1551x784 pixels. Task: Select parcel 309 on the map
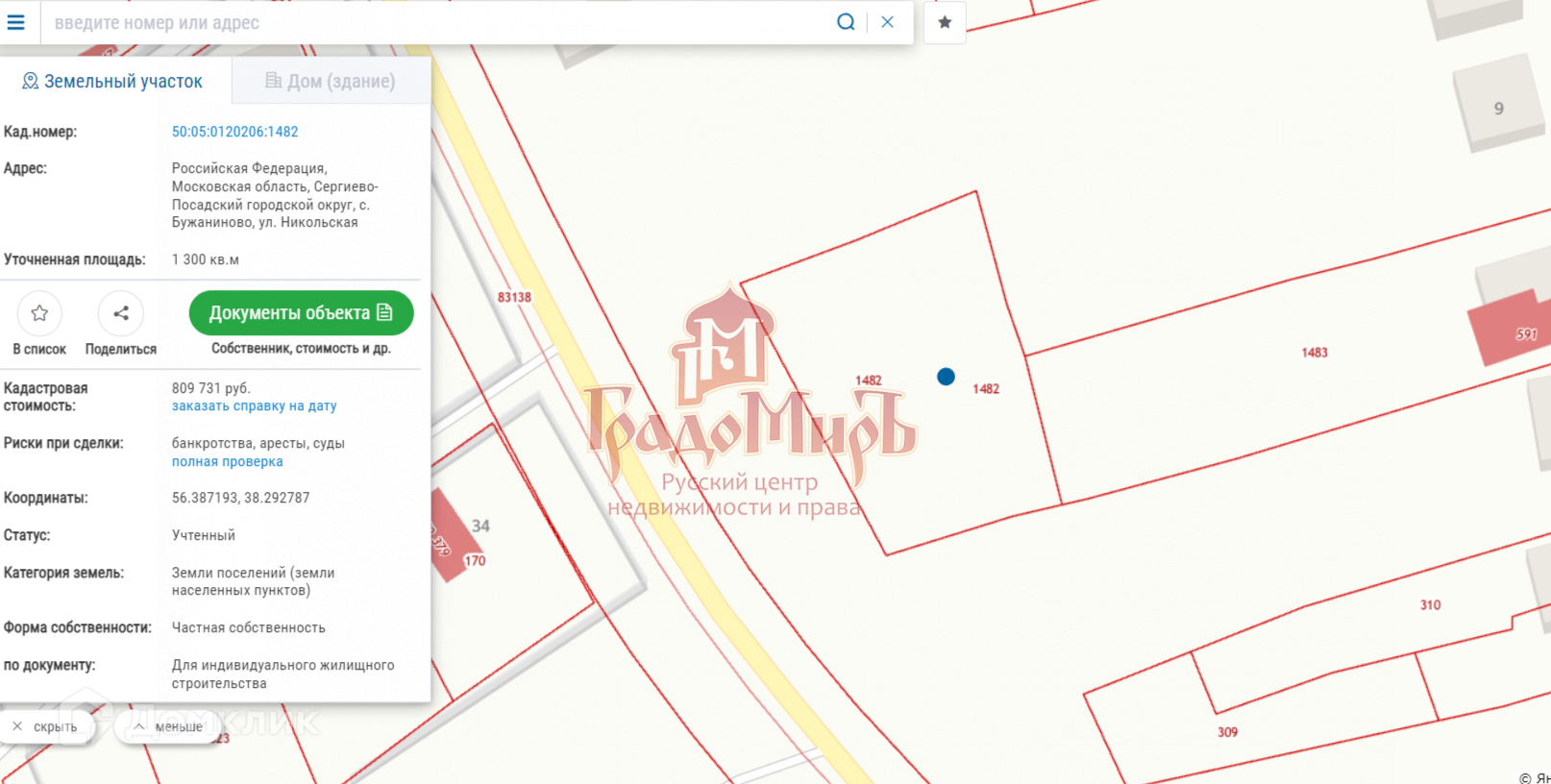(1227, 732)
